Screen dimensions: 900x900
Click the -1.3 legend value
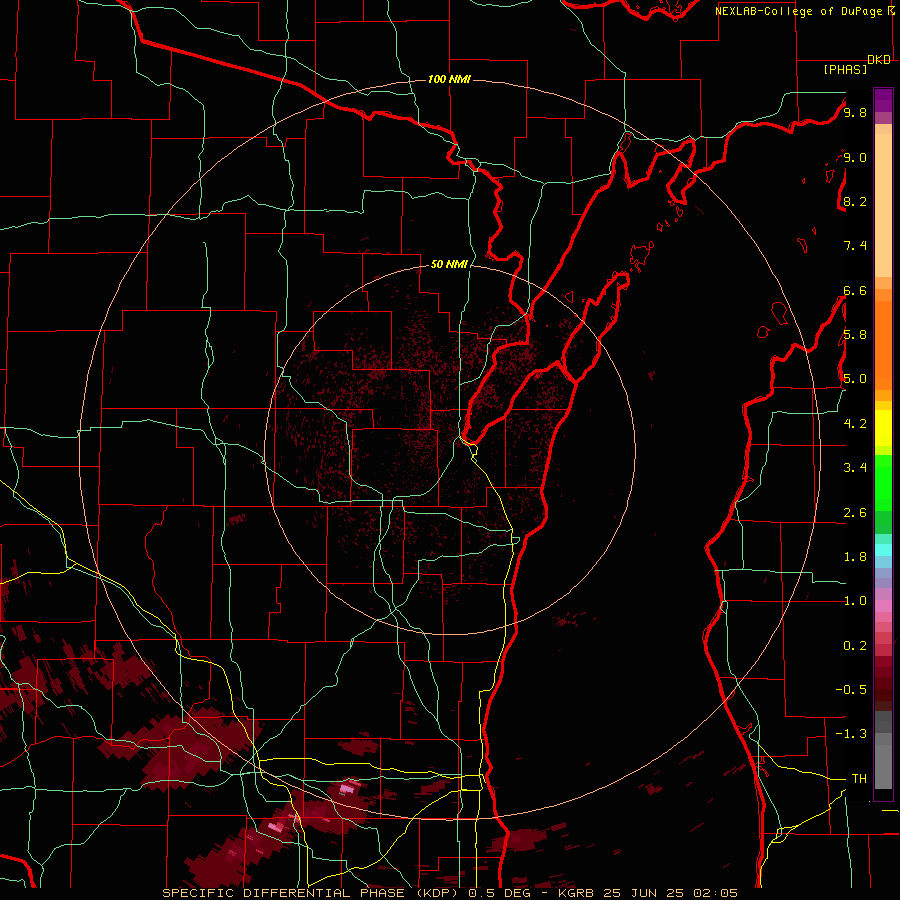coord(851,734)
